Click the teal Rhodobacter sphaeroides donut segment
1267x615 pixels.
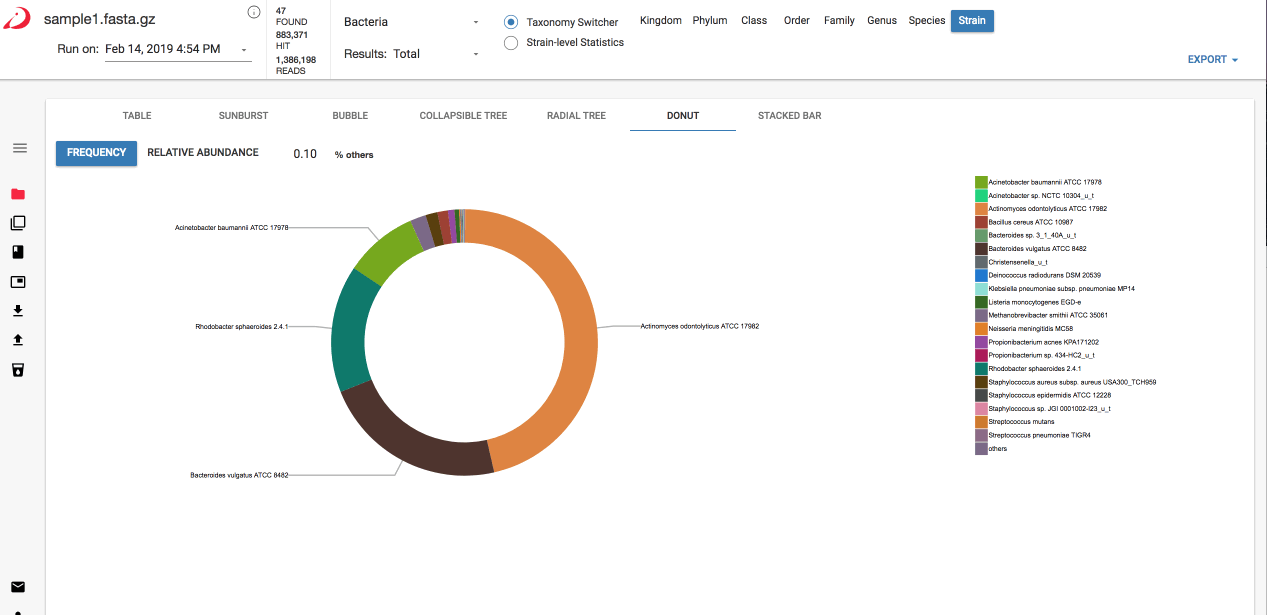tap(348, 330)
